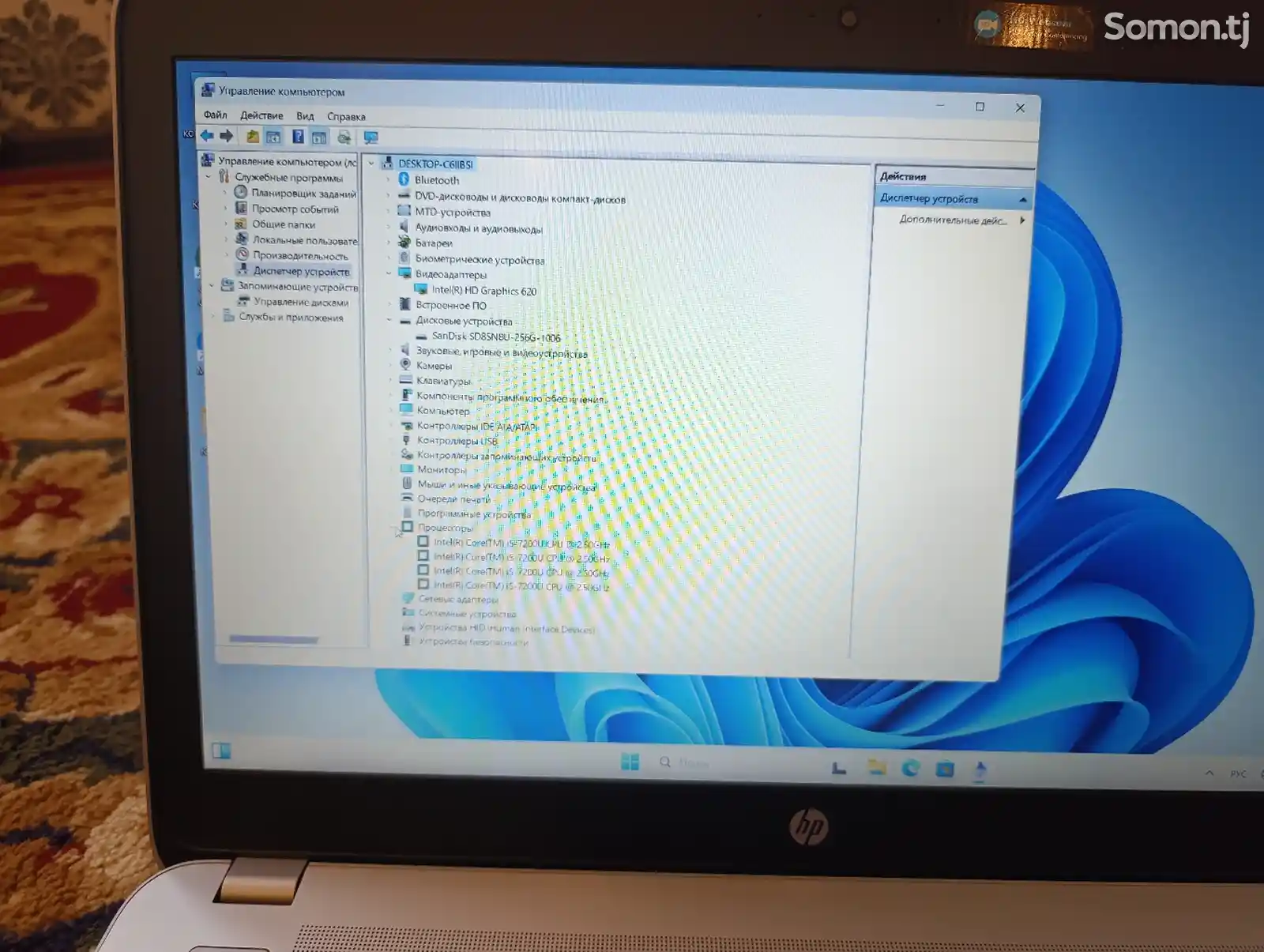1264x952 pixels.
Task: Select the first Intel Core i5-7200U CPU entry
Action: point(521,544)
